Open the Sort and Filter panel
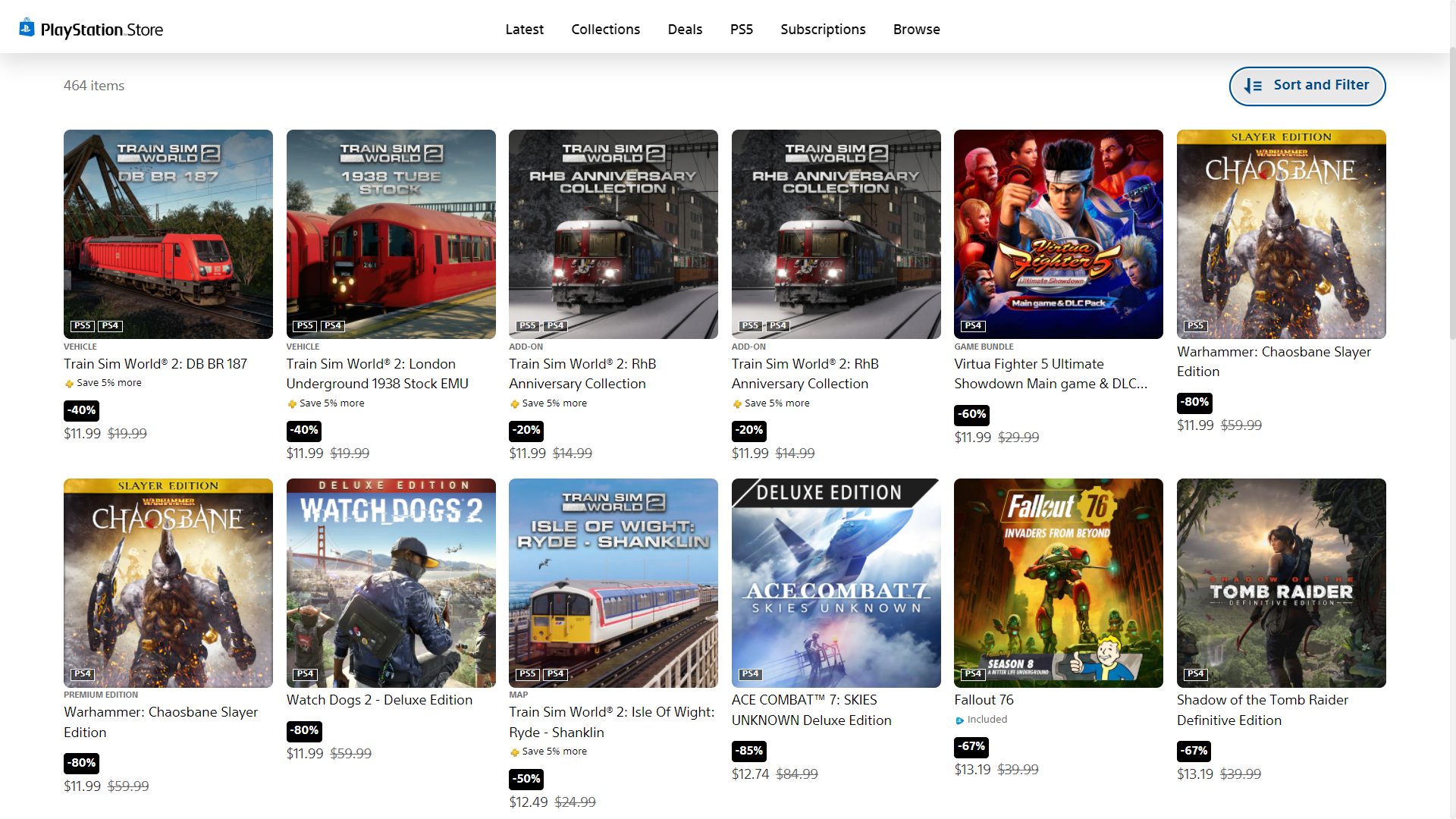The width and height of the screenshot is (1456, 819). click(1307, 86)
